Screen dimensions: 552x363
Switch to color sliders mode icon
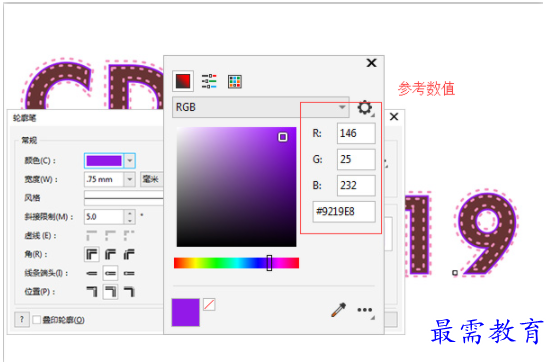coord(209,81)
